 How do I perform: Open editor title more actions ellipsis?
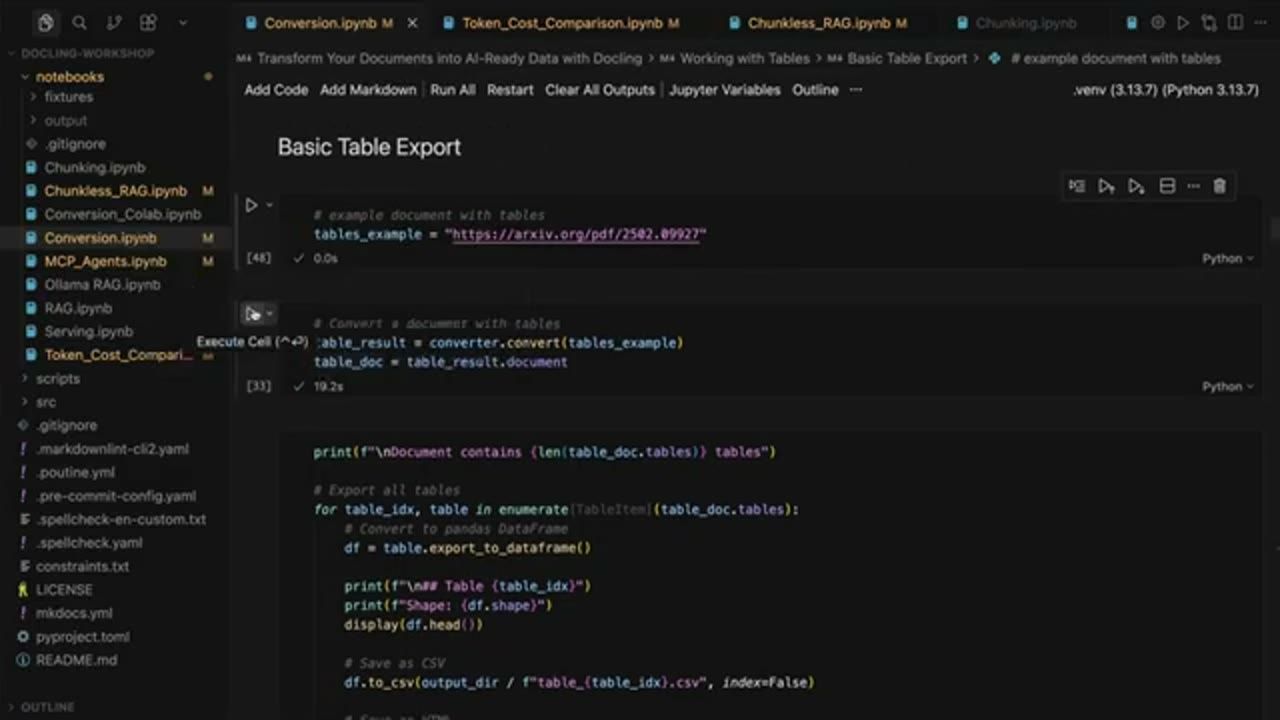pyautogui.click(x=1259, y=22)
